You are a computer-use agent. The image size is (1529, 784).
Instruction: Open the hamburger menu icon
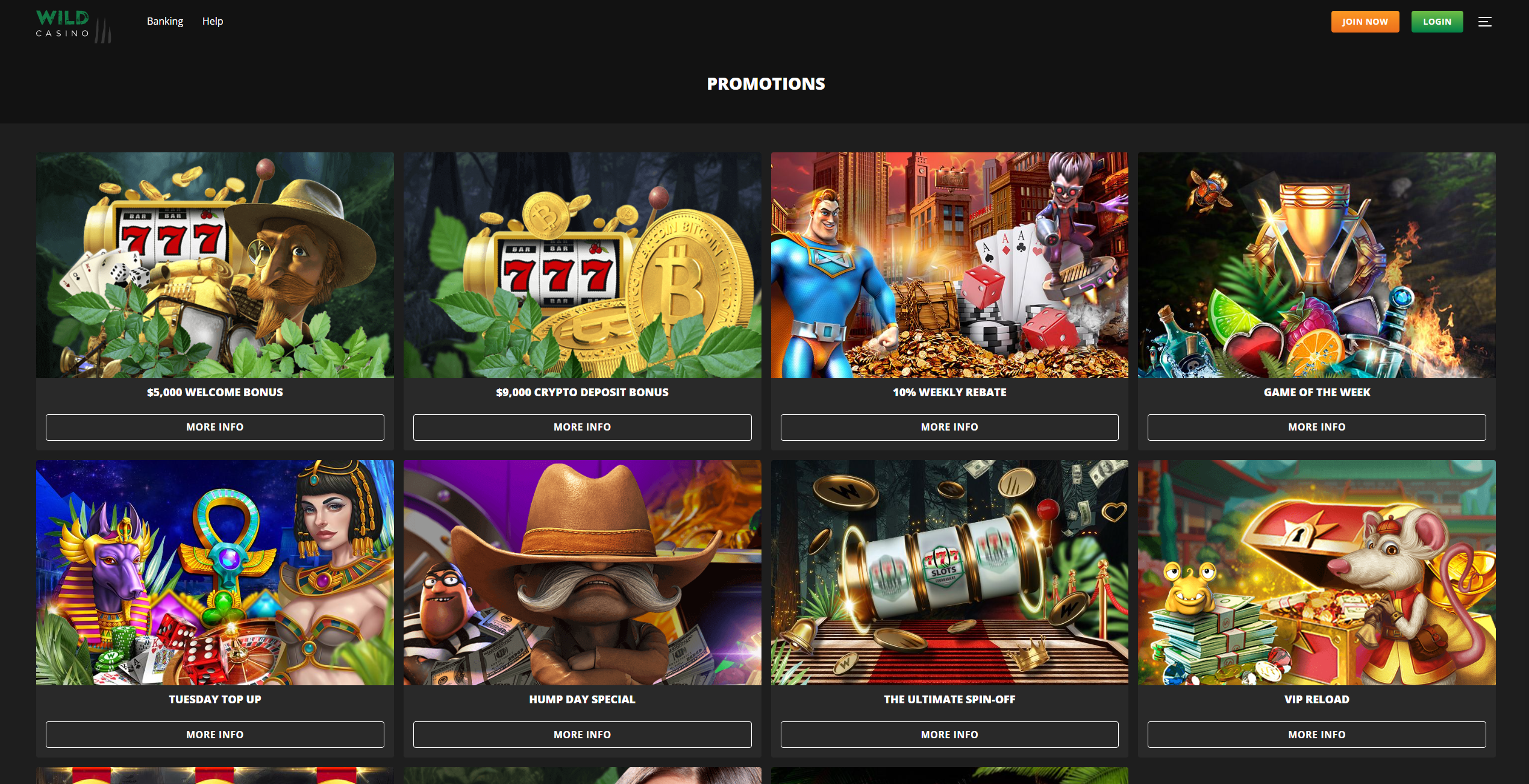click(1484, 22)
